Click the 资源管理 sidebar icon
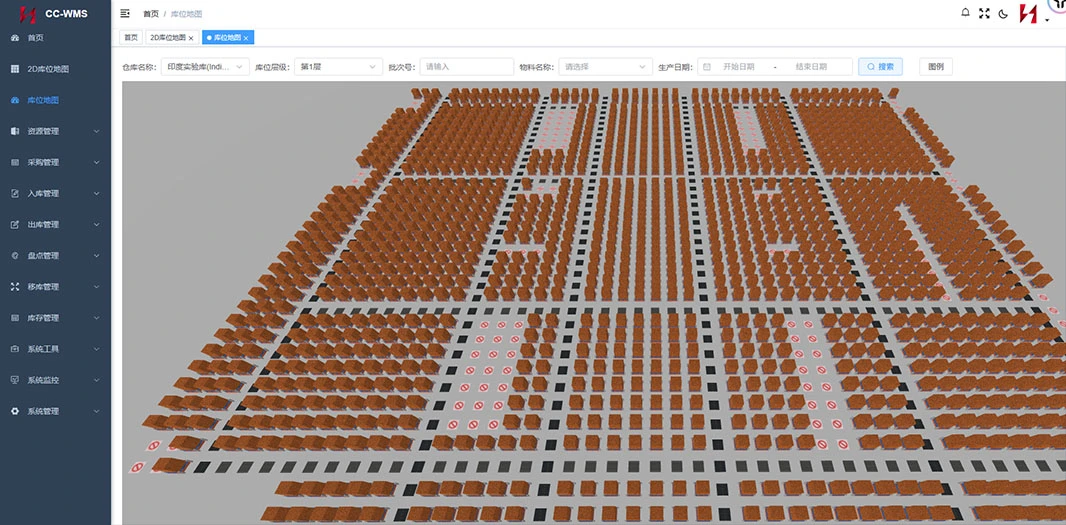Screen dimensions: 1066x525 pyautogui.click(x=15, y=131)
